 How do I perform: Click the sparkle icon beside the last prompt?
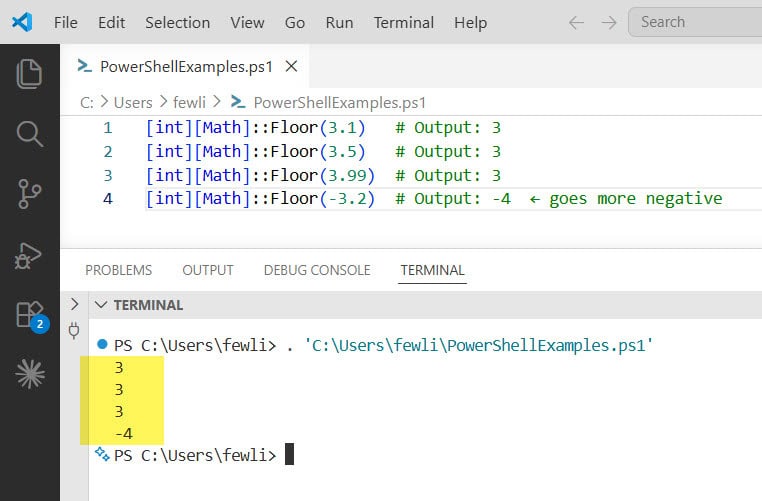(x=102, y=454)
